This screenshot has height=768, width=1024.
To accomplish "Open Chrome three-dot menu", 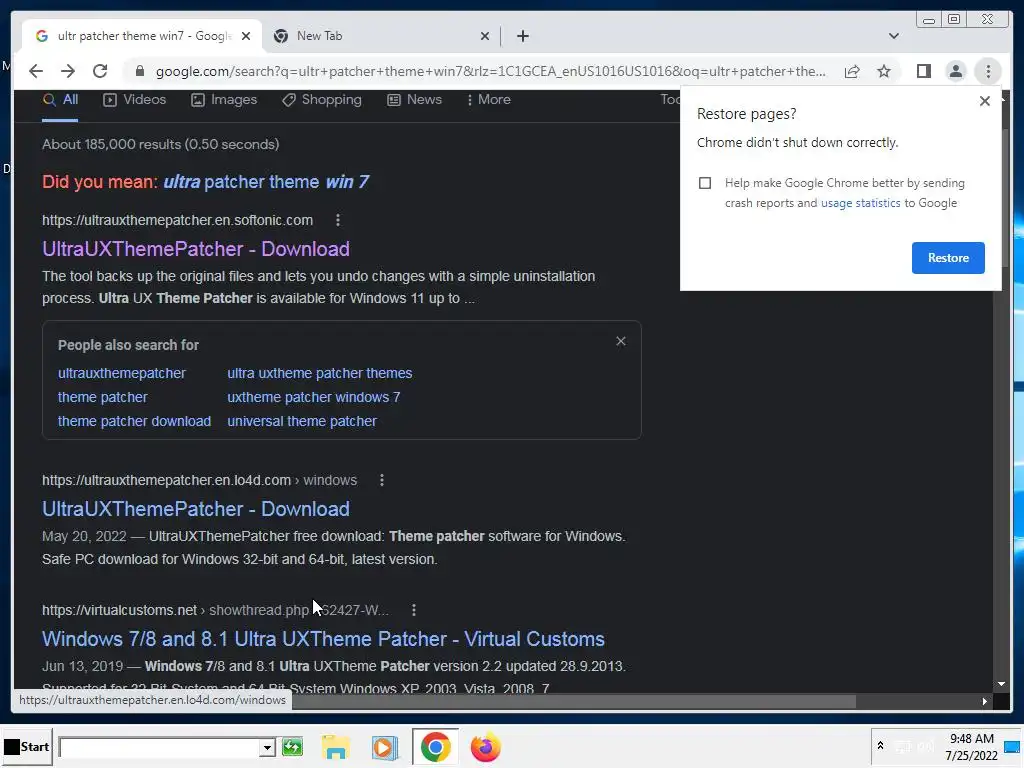I will [x=988, y=71].
